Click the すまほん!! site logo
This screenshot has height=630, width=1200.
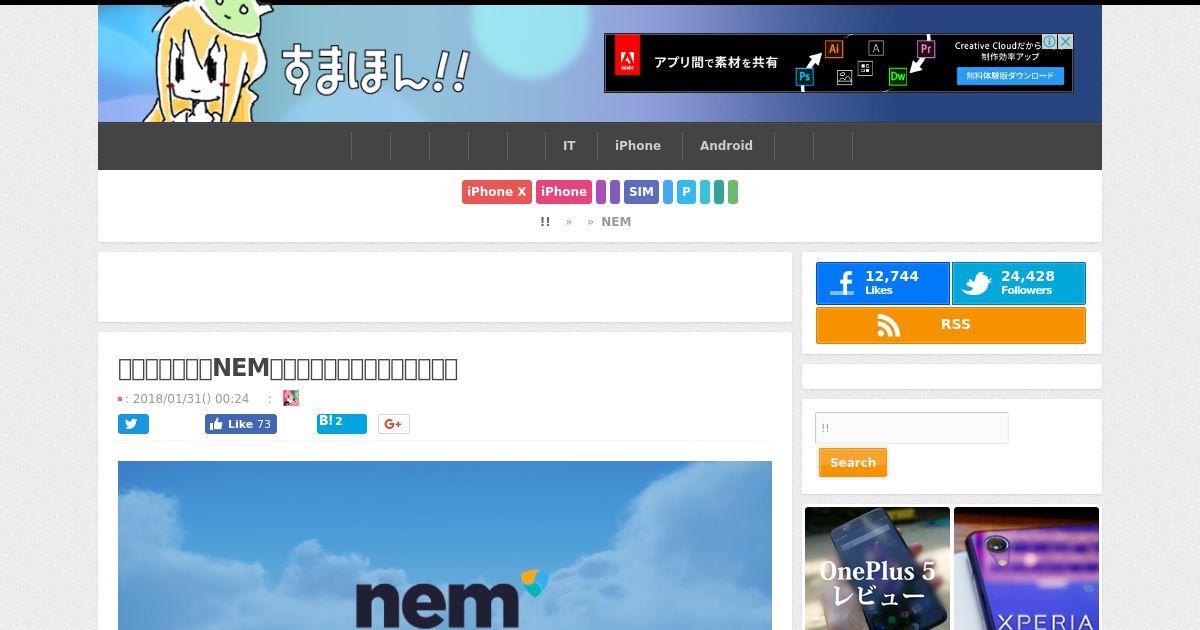click(x=375, y=68)
